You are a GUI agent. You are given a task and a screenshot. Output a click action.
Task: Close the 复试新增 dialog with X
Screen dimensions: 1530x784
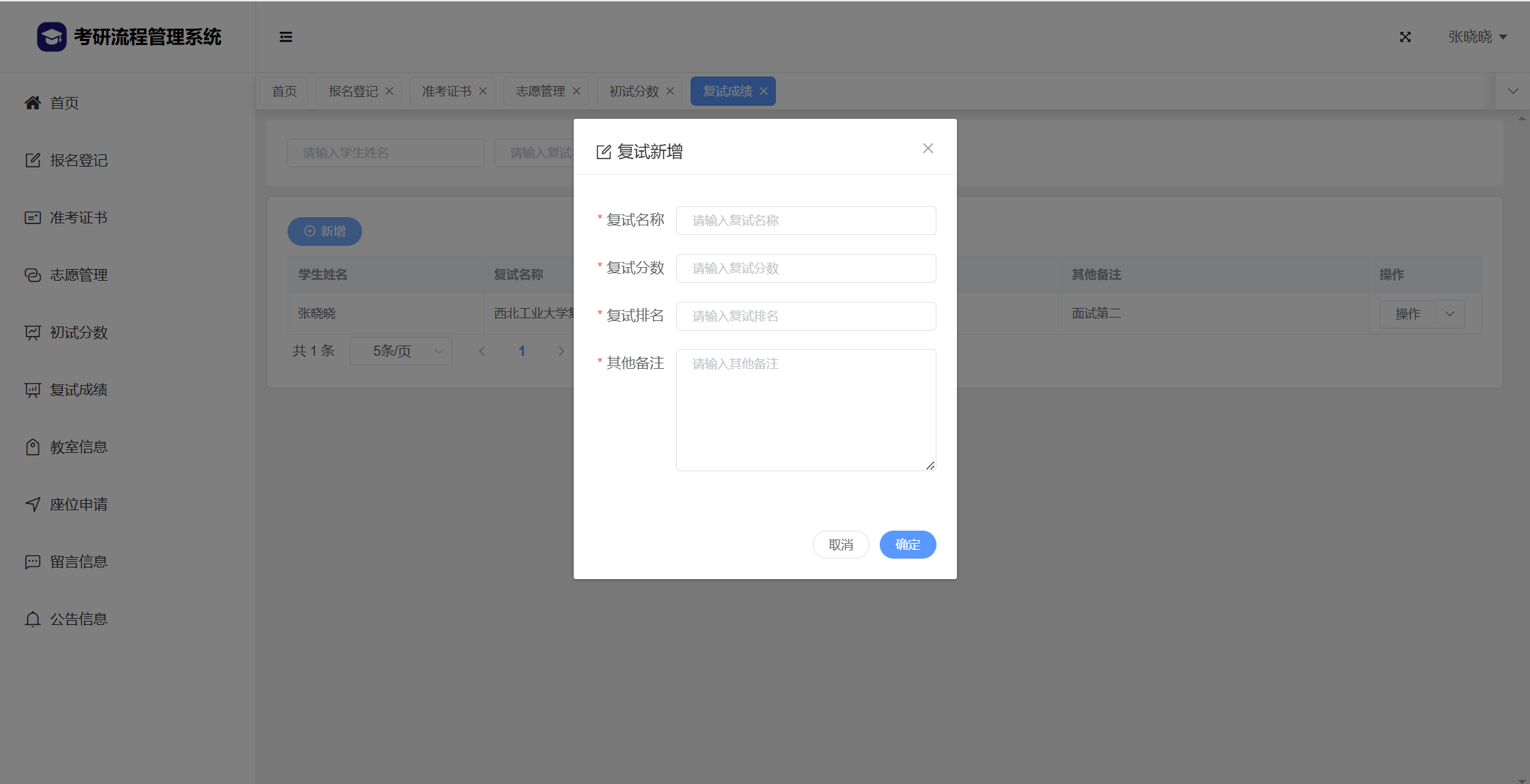click(928, 148)
